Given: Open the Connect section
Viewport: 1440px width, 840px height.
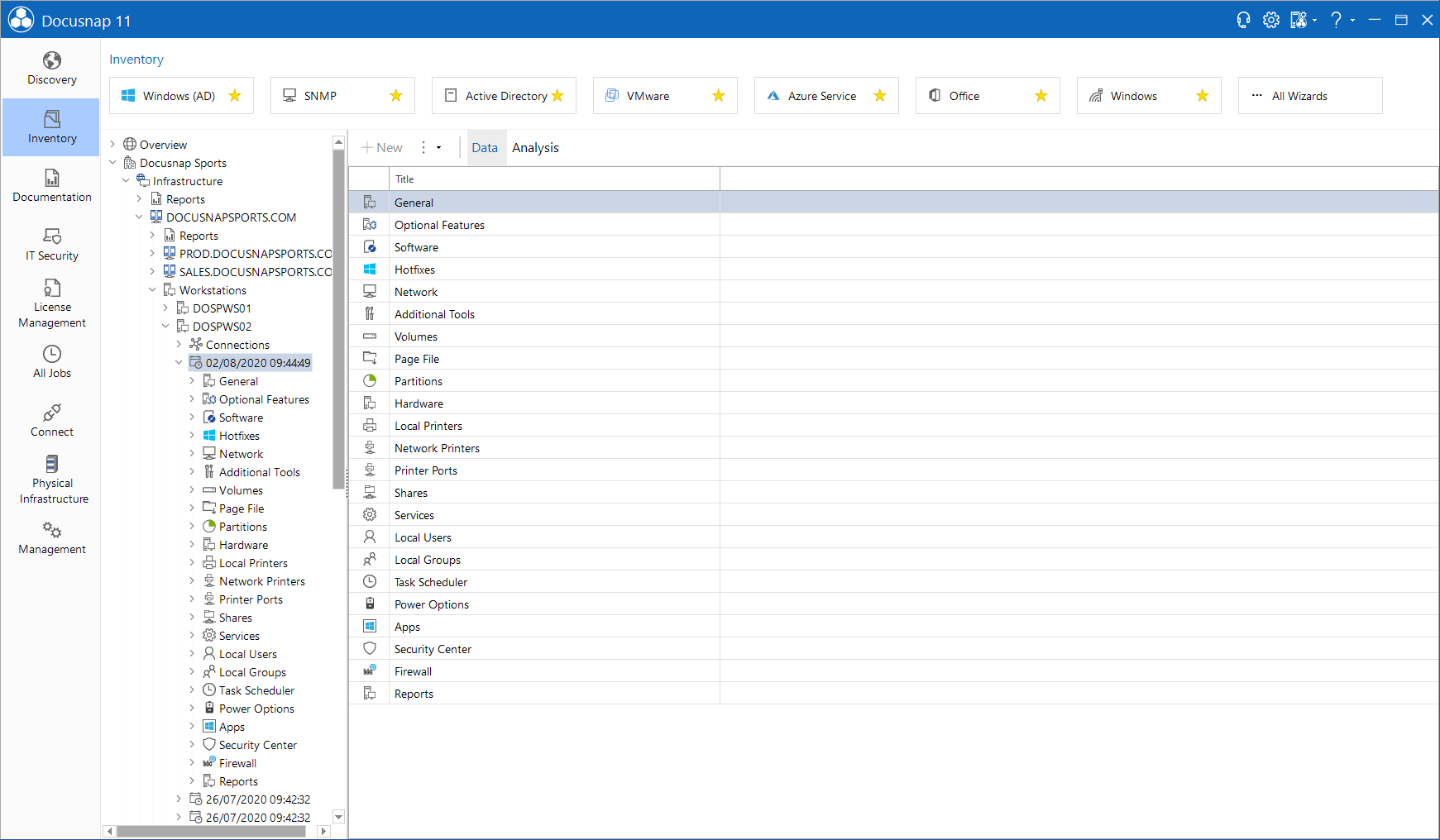Looking at the screenshot, I should (x=51, y=421).
